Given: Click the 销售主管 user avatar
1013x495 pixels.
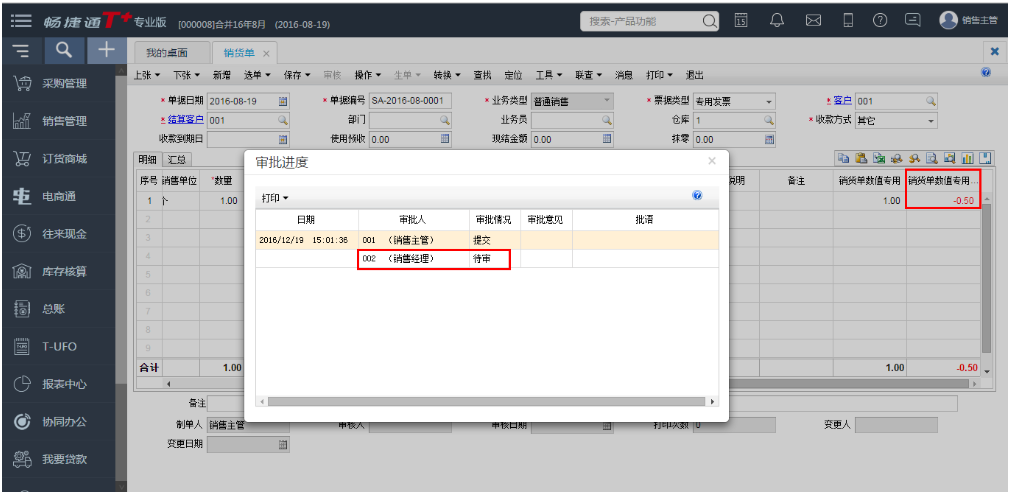Looking at the screenshot, I should click(948, 21).
